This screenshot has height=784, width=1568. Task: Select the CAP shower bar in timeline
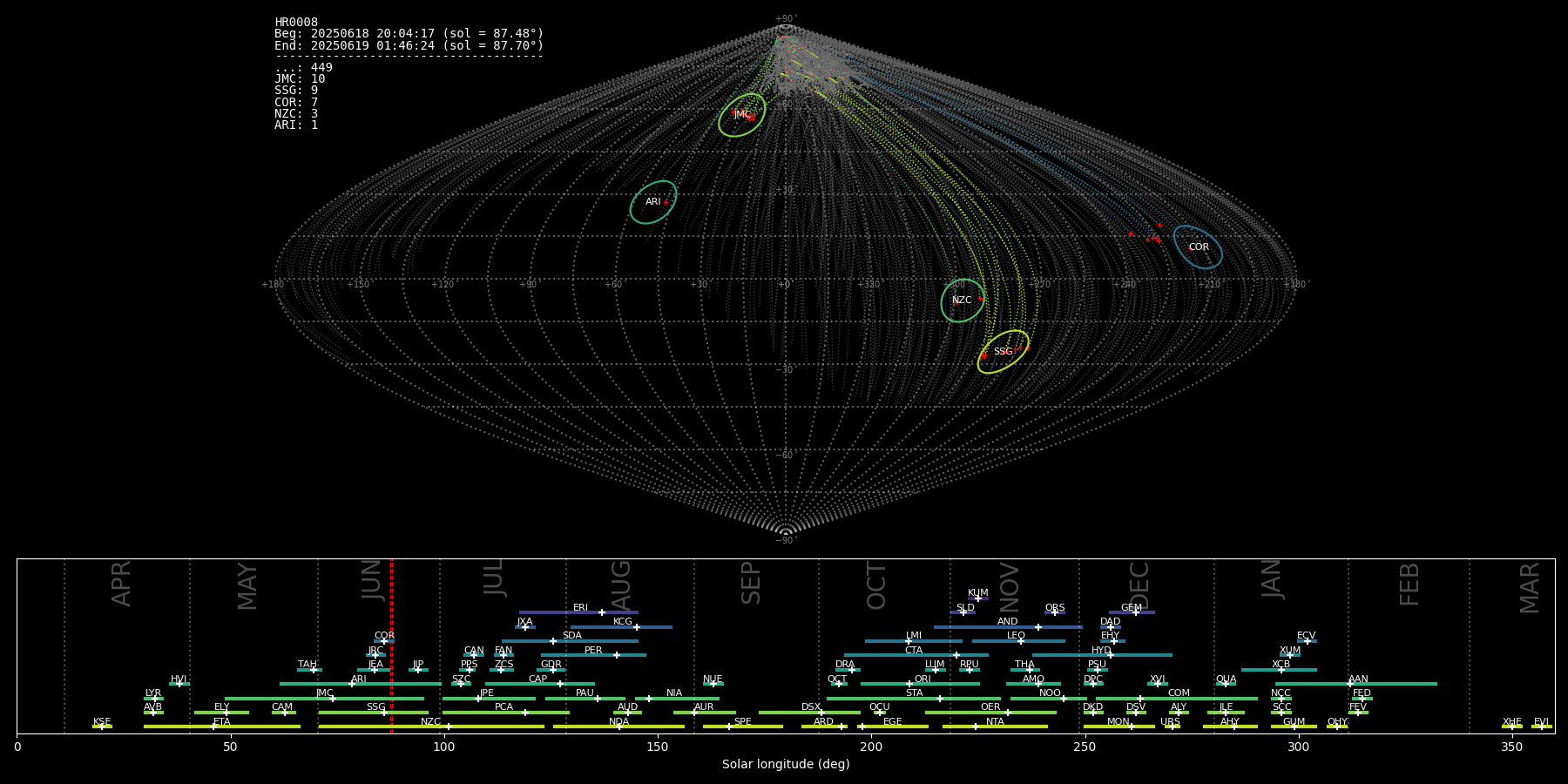pos(540,684)
